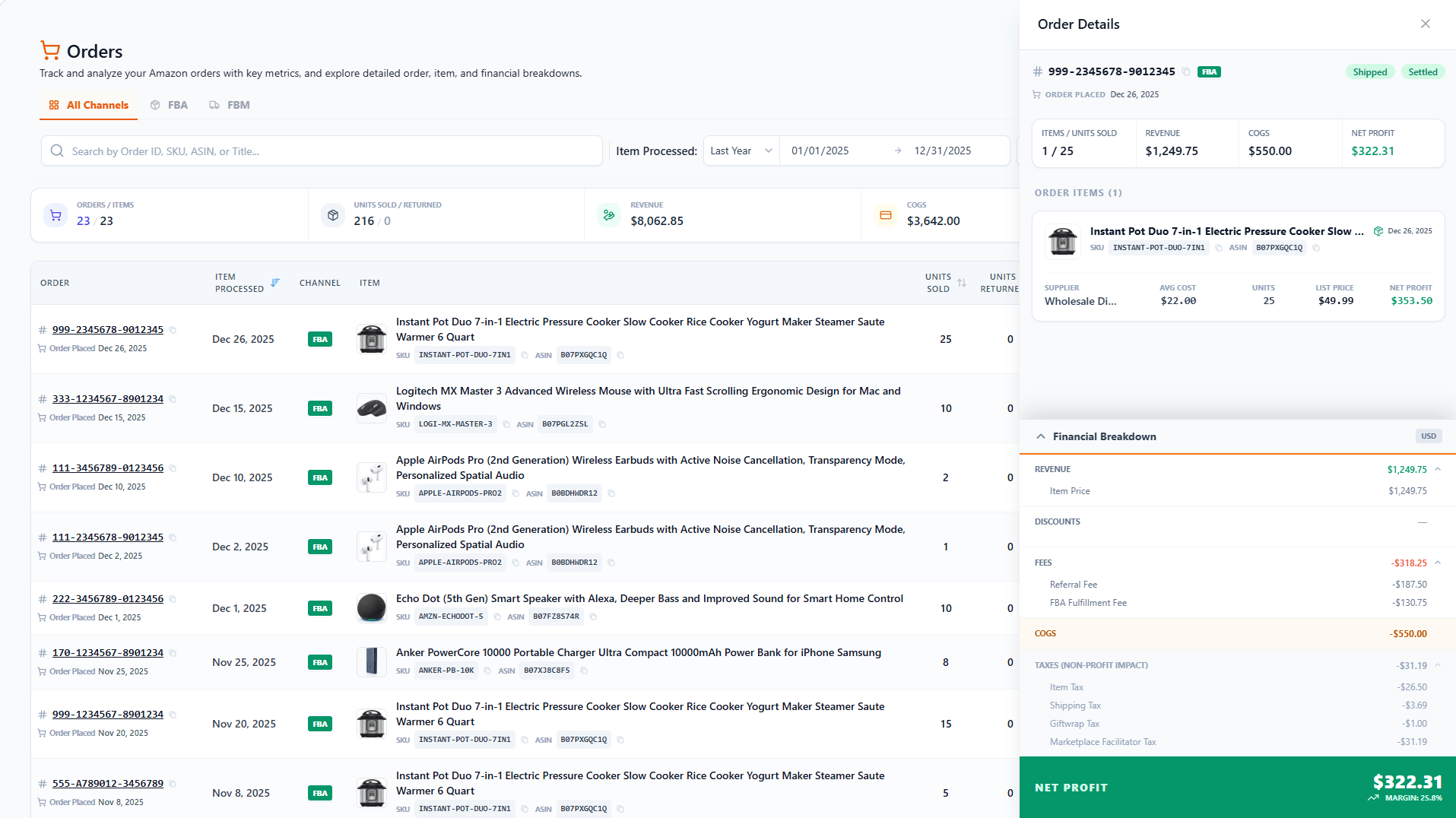Close the Order Details panel

(1425, 24)
